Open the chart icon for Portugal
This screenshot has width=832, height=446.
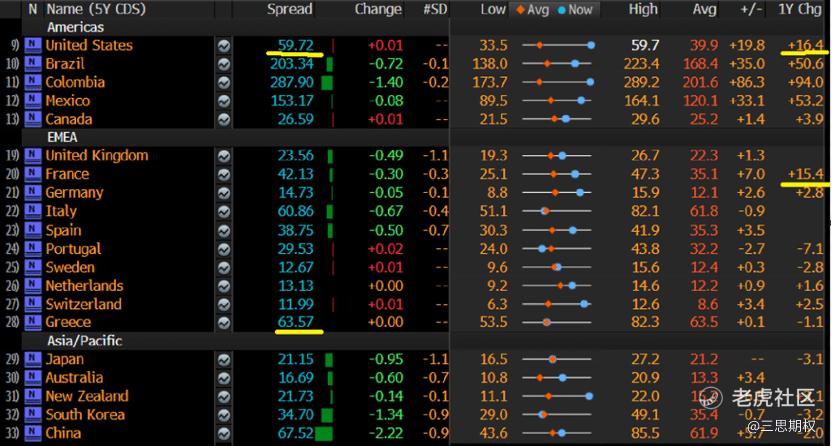[x=224, y=249]
